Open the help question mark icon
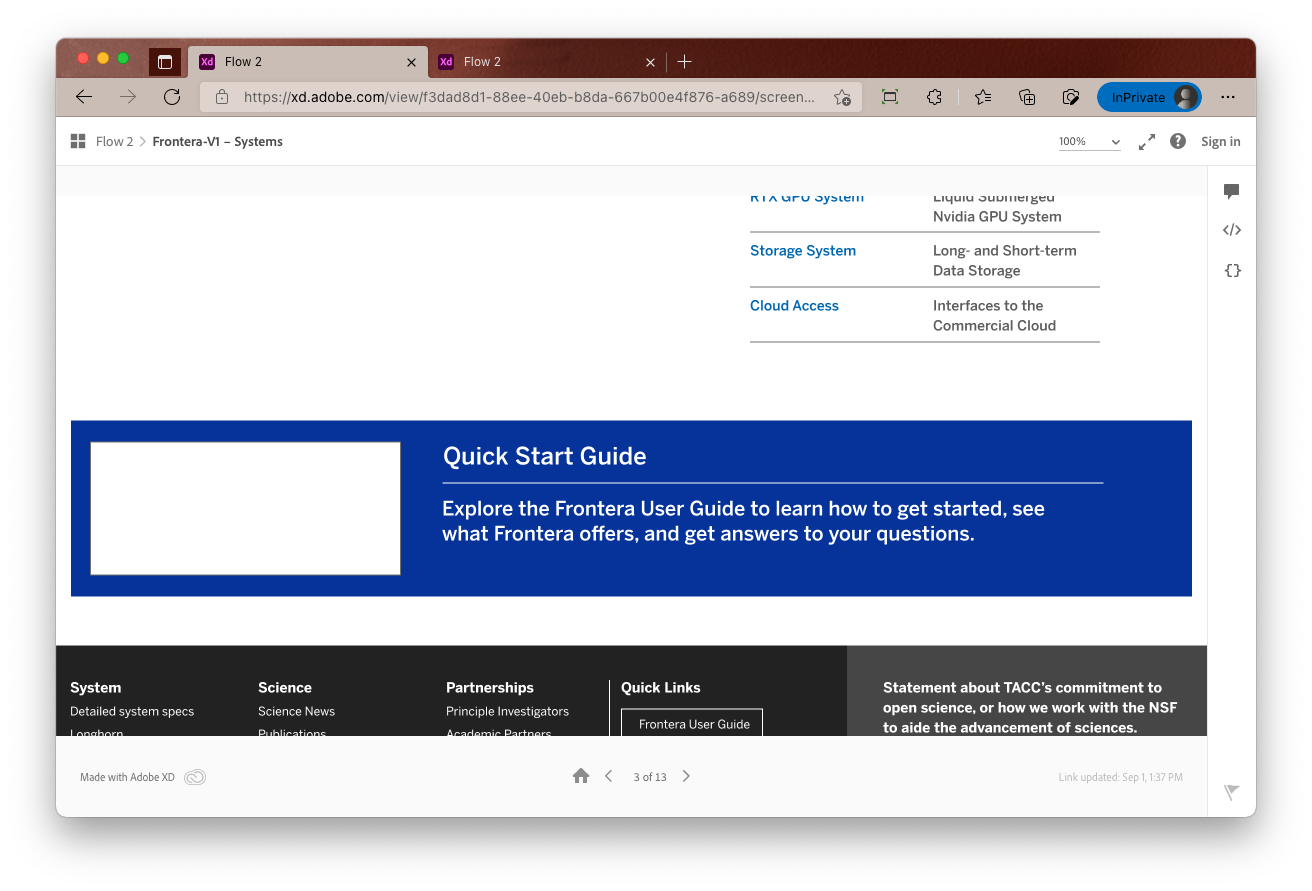 point(1178,141)
